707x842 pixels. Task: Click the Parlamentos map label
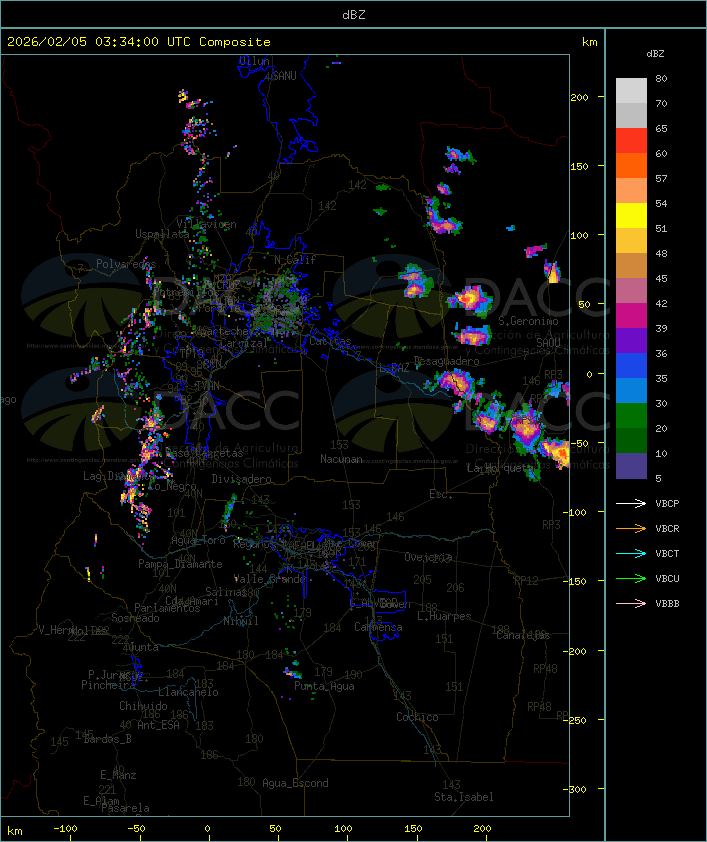[167, 608]
